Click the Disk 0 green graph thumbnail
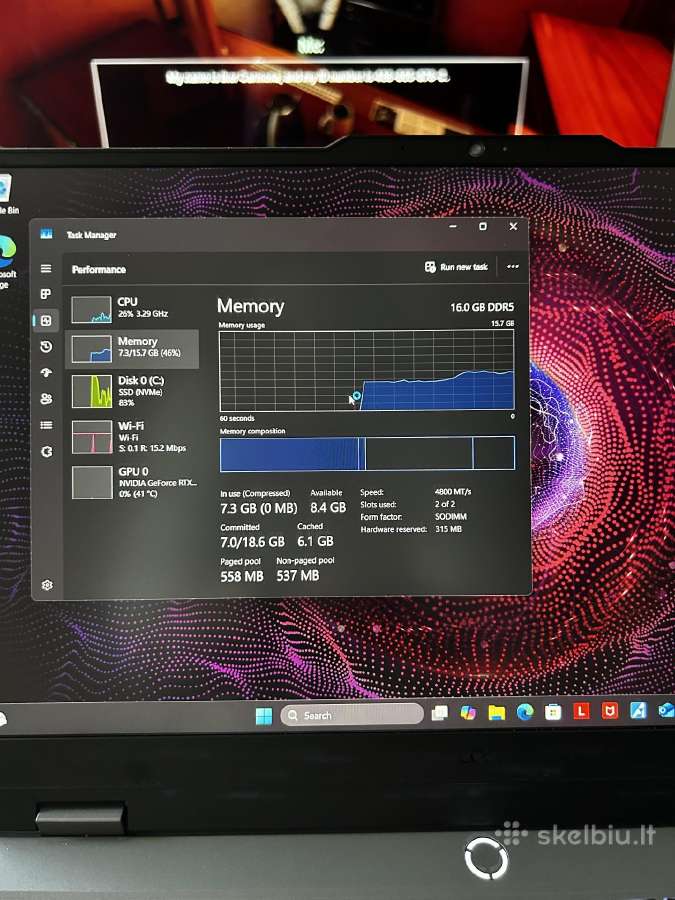This screenshot has height=900, width=675. (x=92, y=391)
